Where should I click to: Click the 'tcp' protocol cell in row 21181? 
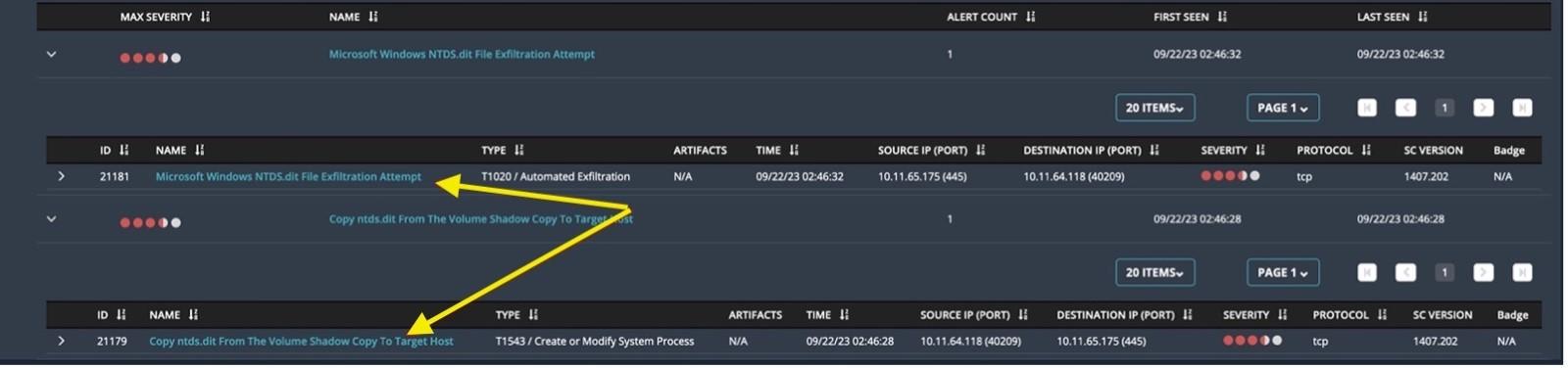(1304, 177)
